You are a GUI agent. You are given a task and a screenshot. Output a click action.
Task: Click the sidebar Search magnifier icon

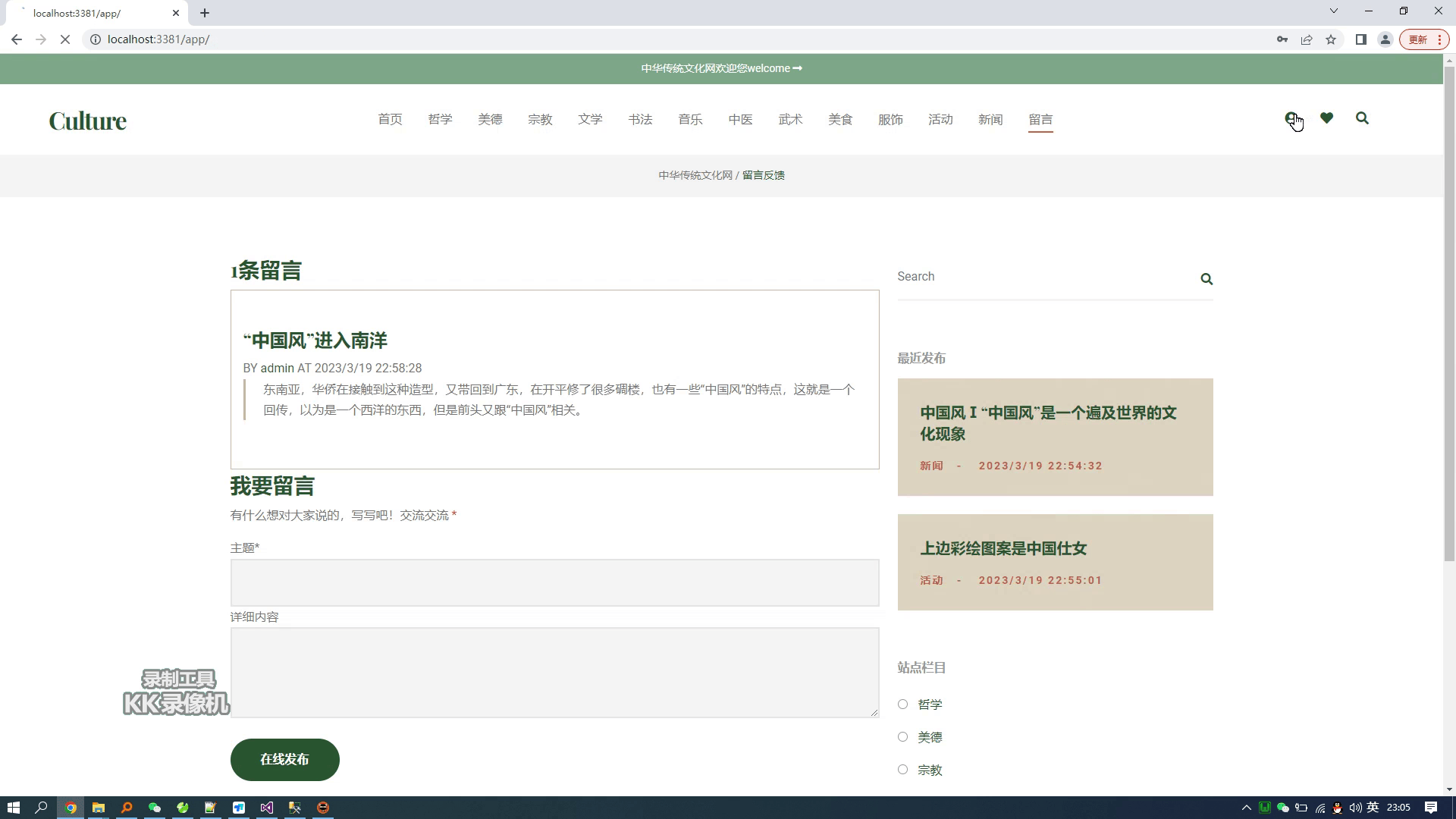(1207, 279)
